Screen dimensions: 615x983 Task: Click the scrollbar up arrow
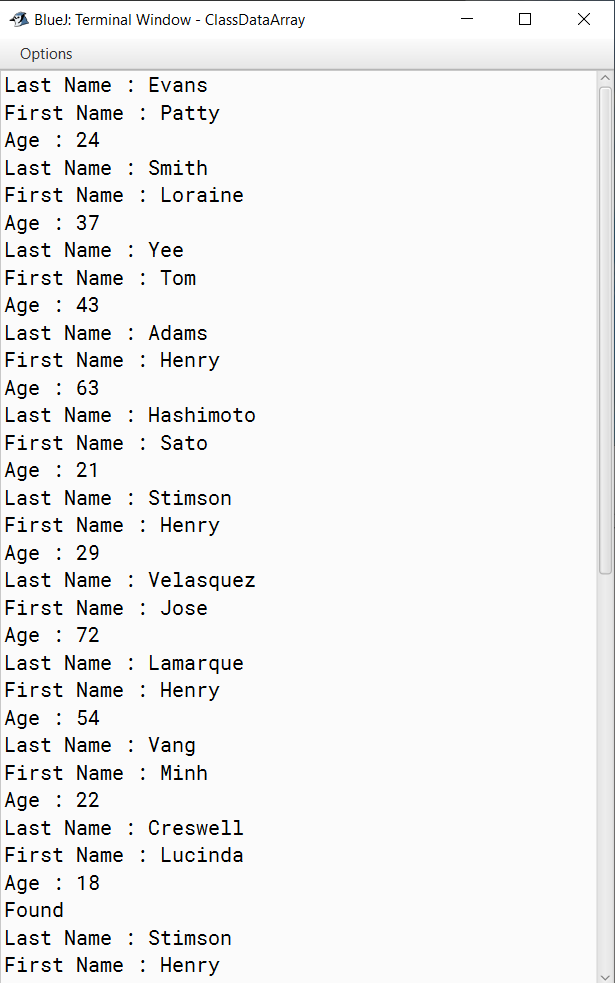[x=605, y=78]
